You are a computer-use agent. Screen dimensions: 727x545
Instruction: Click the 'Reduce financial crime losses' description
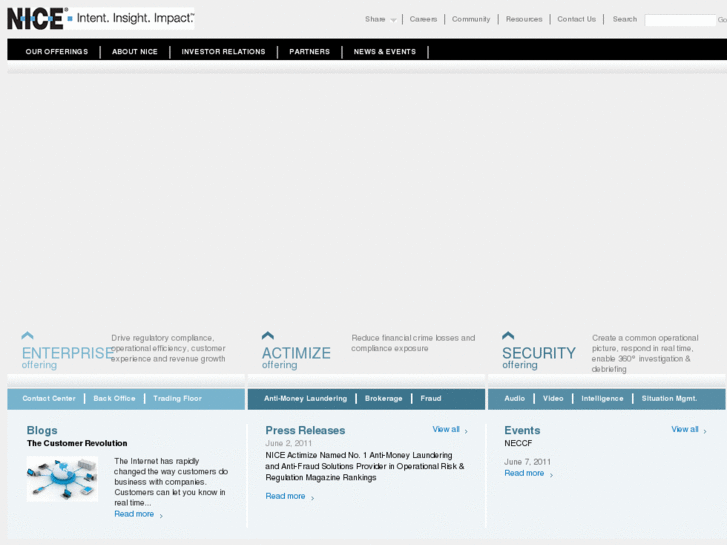pyautogui.click(x=413, y=343)
